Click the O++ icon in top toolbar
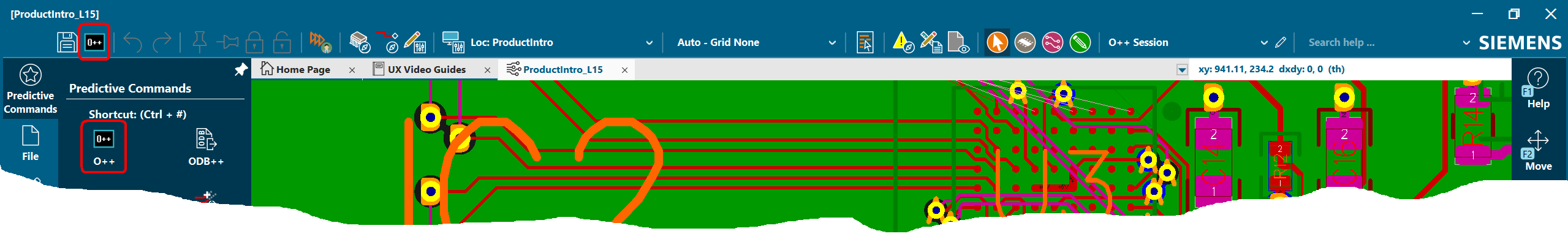This screenshot has width=1568, height=239. click(x=94, y=42)
